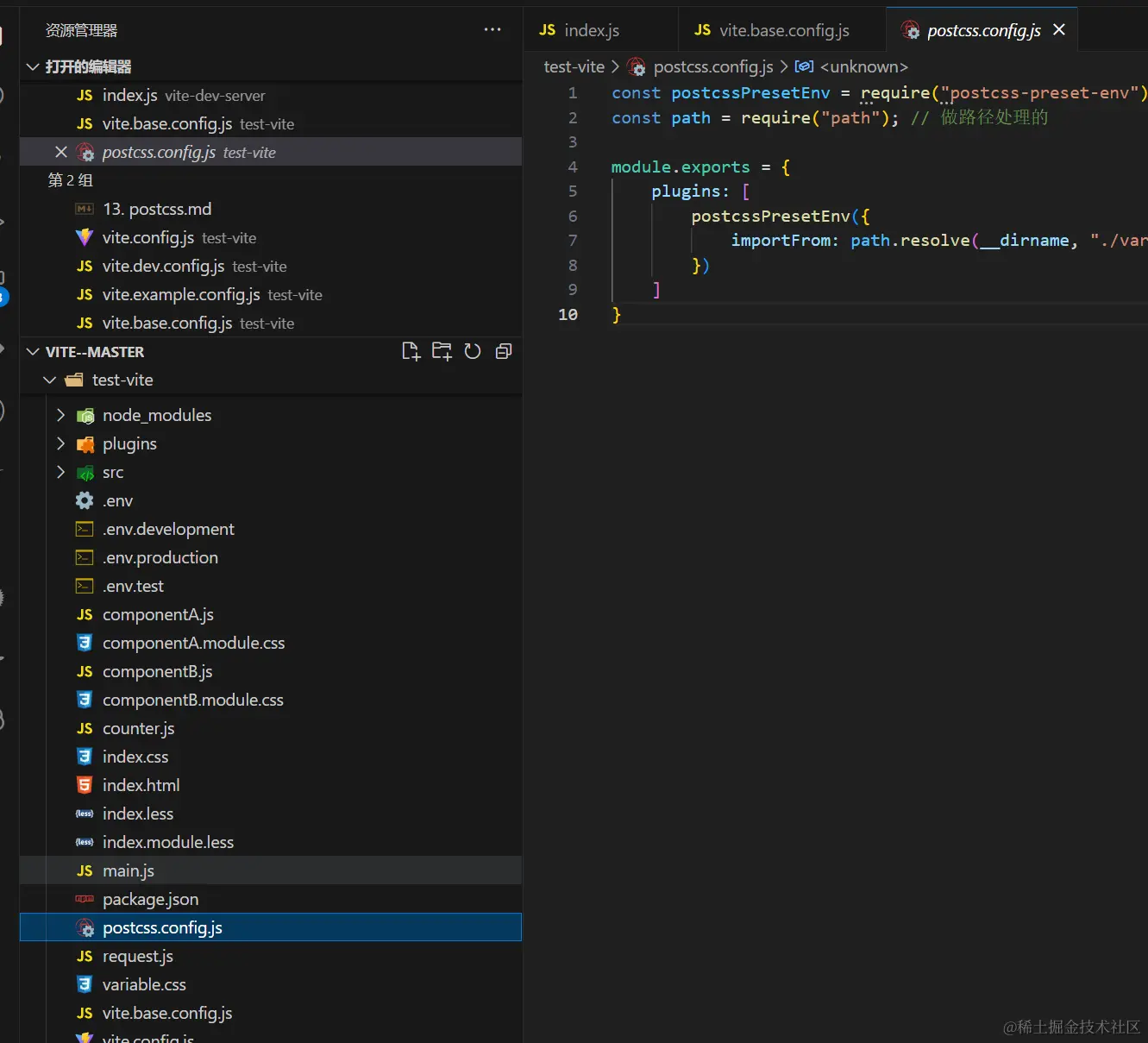Screen dimensions: 1148x1043
Task: Open index.js vite-dev-server from open editors
Action: click(271, 95)
